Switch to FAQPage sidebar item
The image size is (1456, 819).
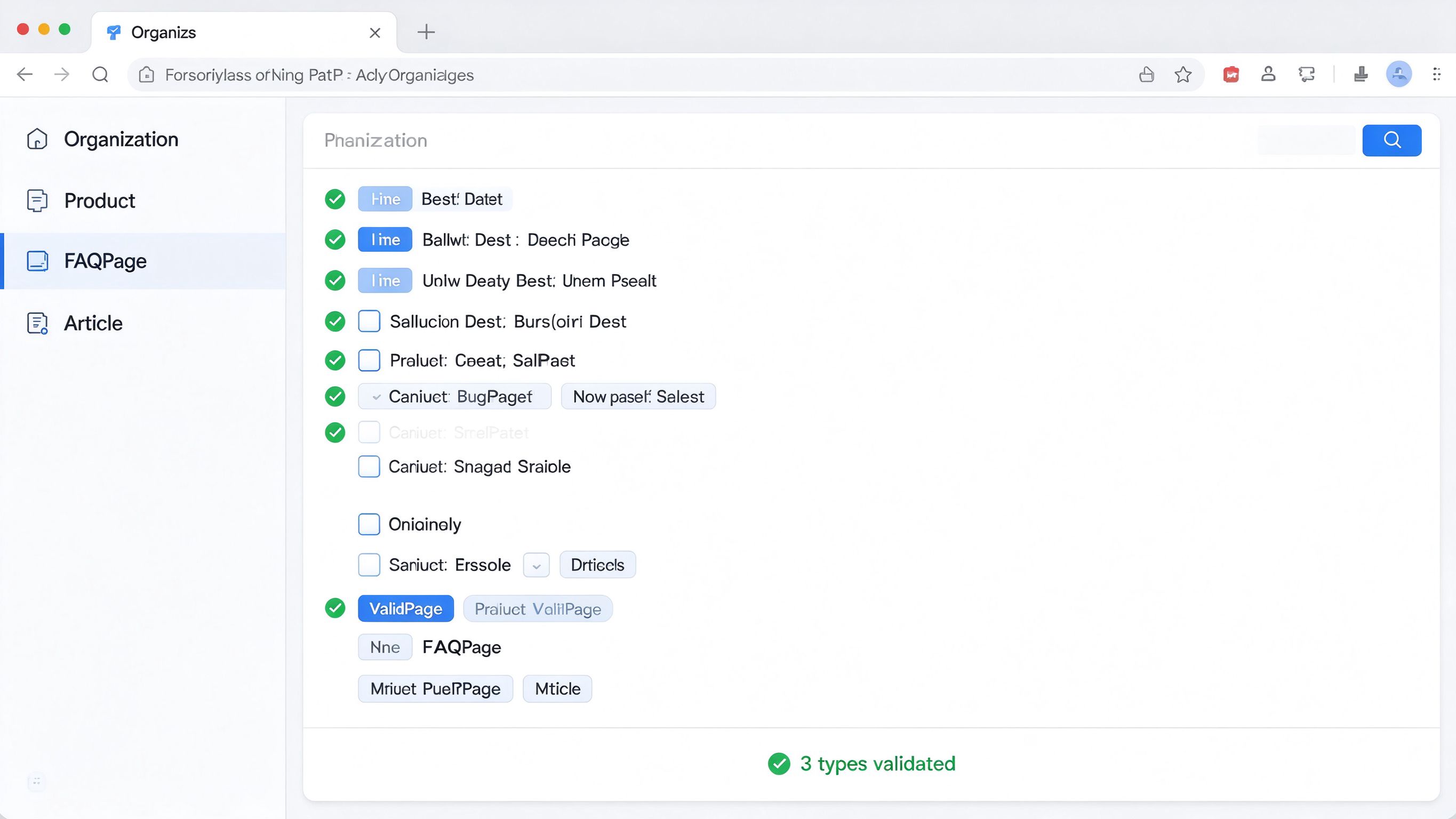(x=142, y=261)
